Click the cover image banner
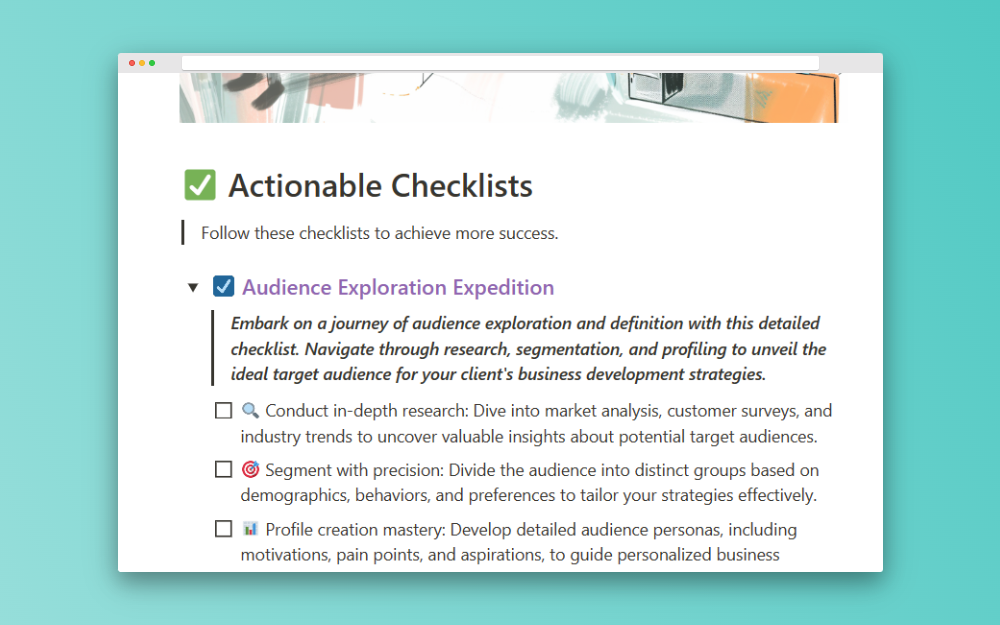This screenshot has width=1000, height=625. pos(508,97)
